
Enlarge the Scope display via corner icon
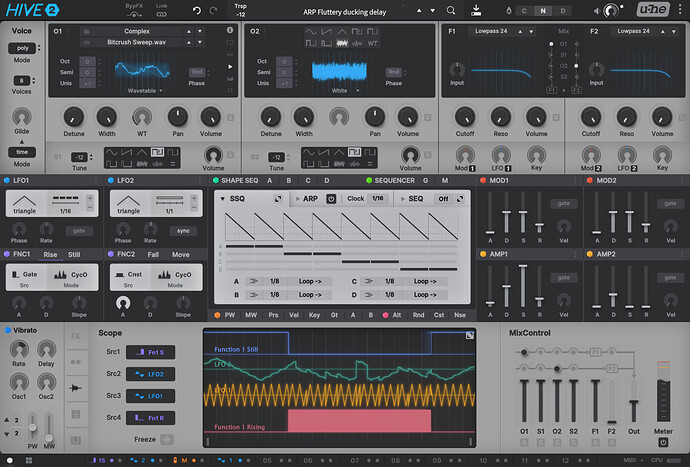(x=470, y=335)
